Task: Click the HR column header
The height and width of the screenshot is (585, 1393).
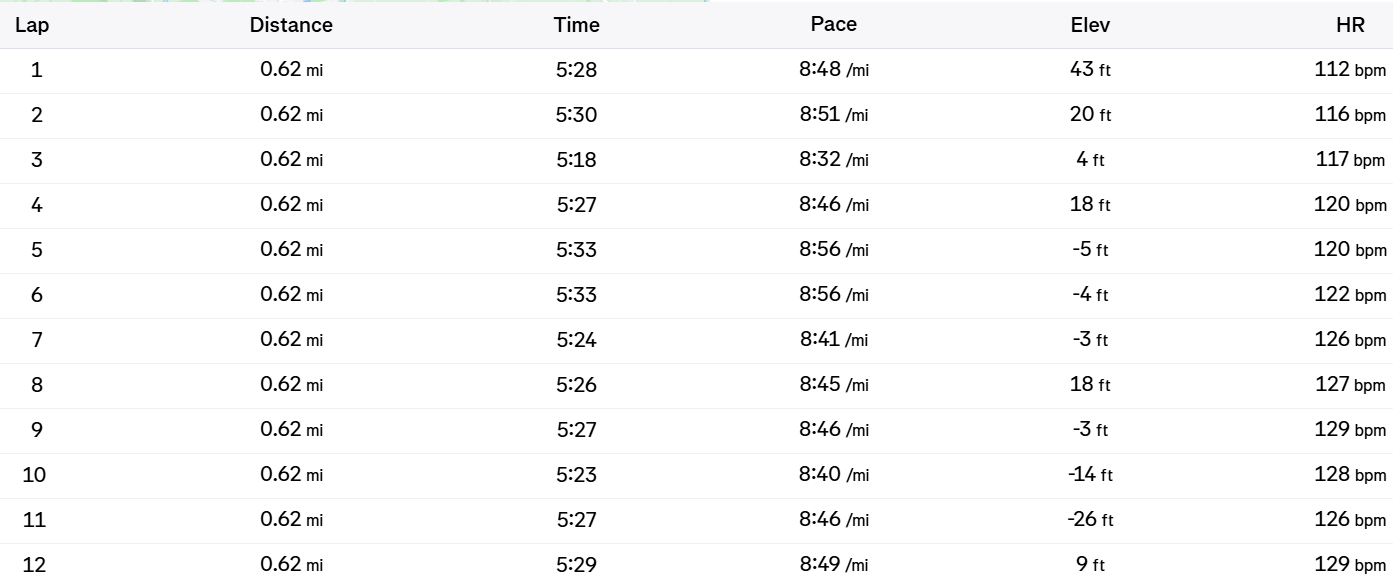Action: point(1350,25)
